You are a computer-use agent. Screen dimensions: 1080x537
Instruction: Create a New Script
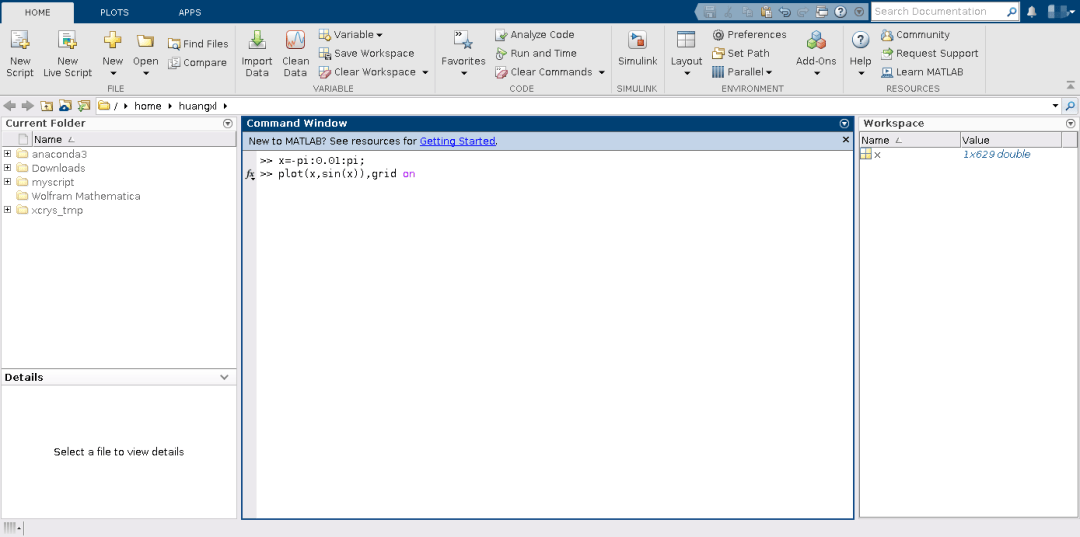pyautogui.click(x=19, y=54)
